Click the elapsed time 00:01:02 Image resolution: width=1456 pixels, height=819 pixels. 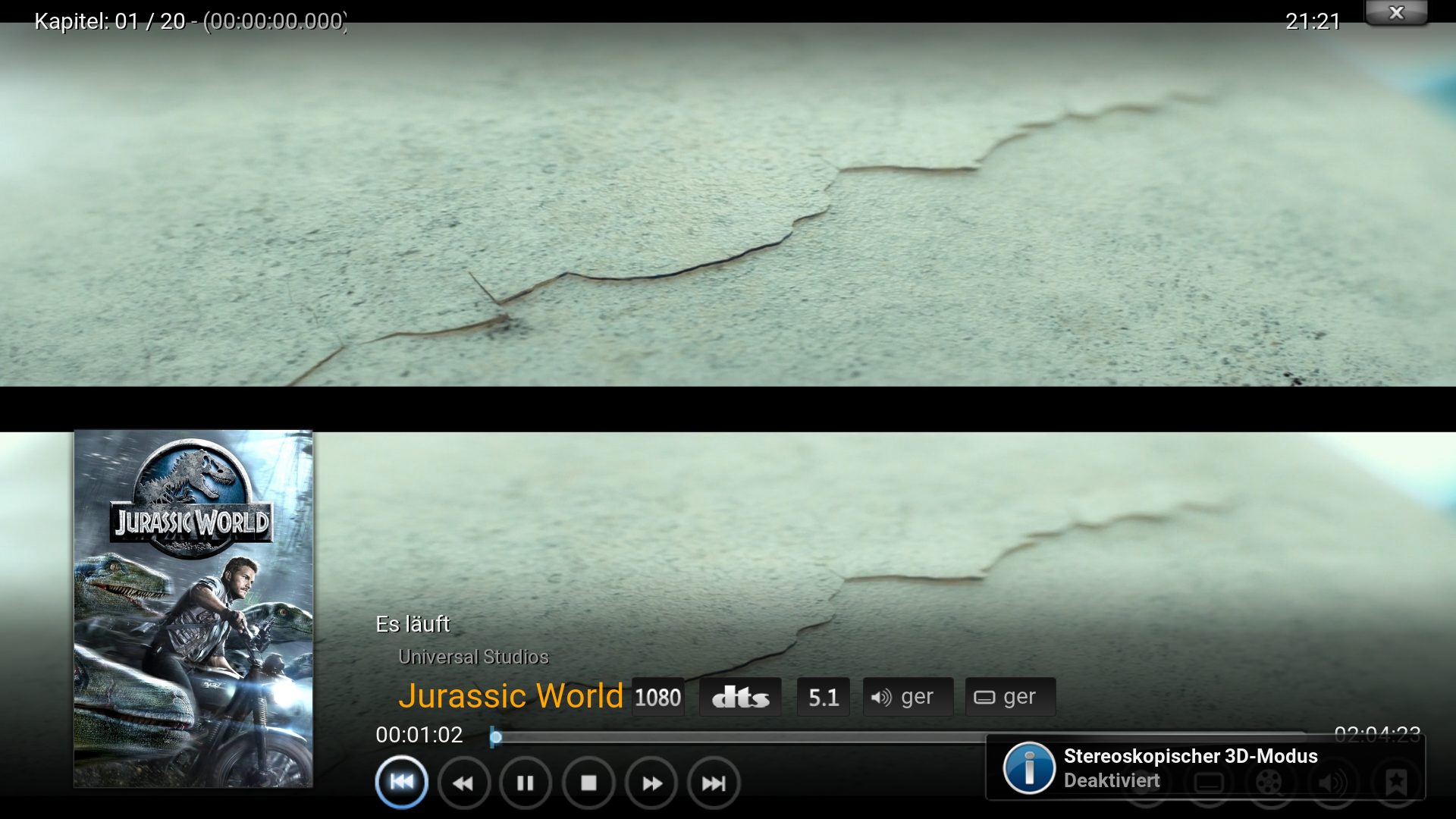pos(419,735)
